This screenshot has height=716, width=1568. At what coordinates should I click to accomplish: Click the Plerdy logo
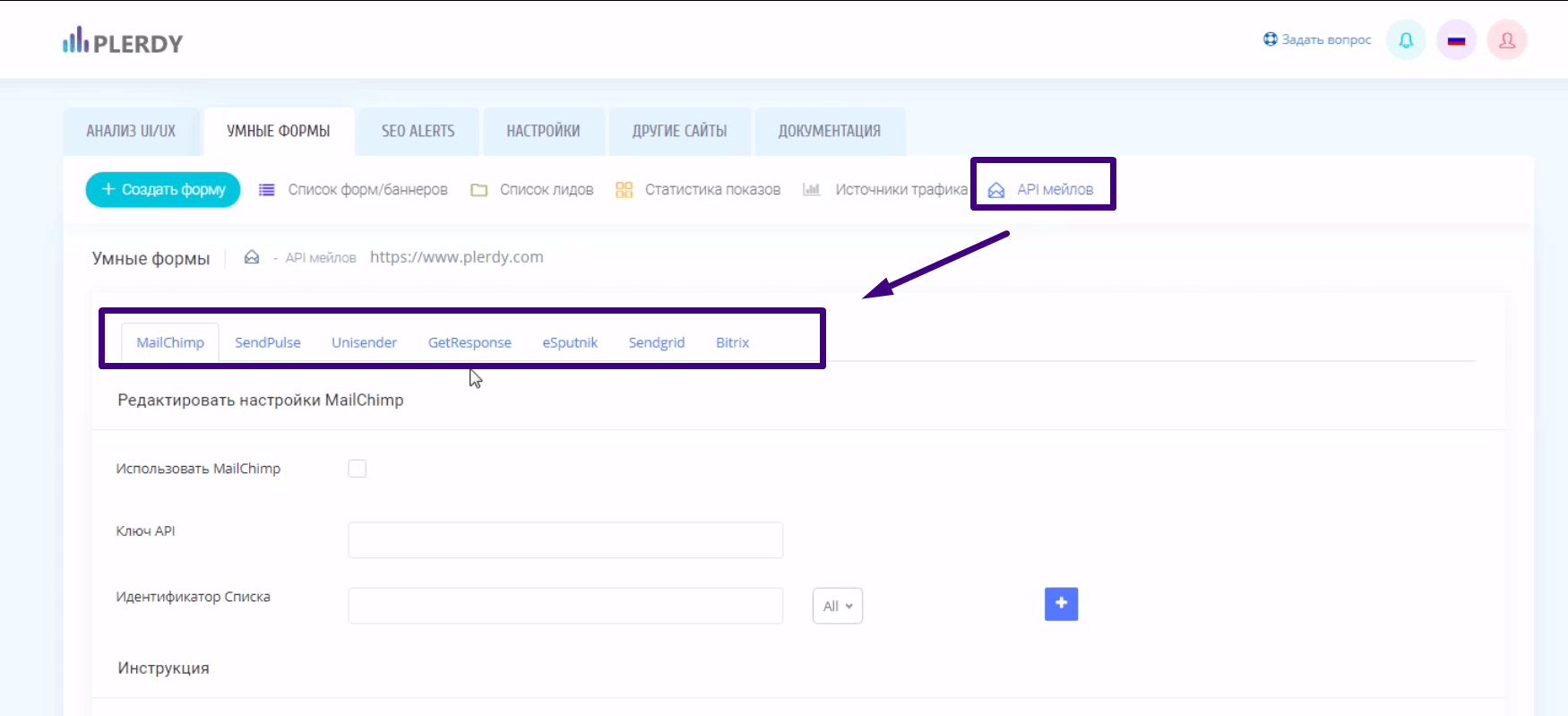[x=123, y=41]
